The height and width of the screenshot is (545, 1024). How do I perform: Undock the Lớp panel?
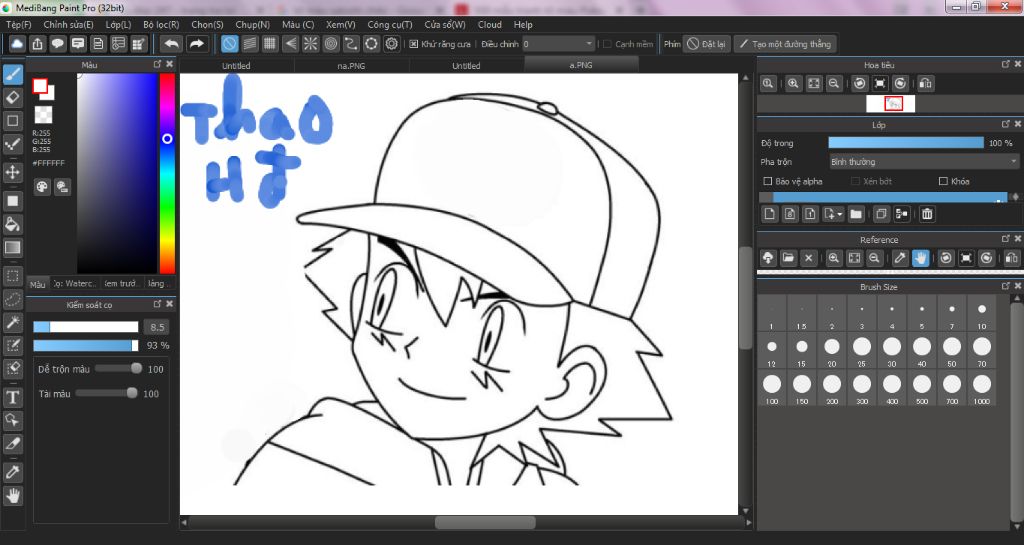pos(1006,124)
